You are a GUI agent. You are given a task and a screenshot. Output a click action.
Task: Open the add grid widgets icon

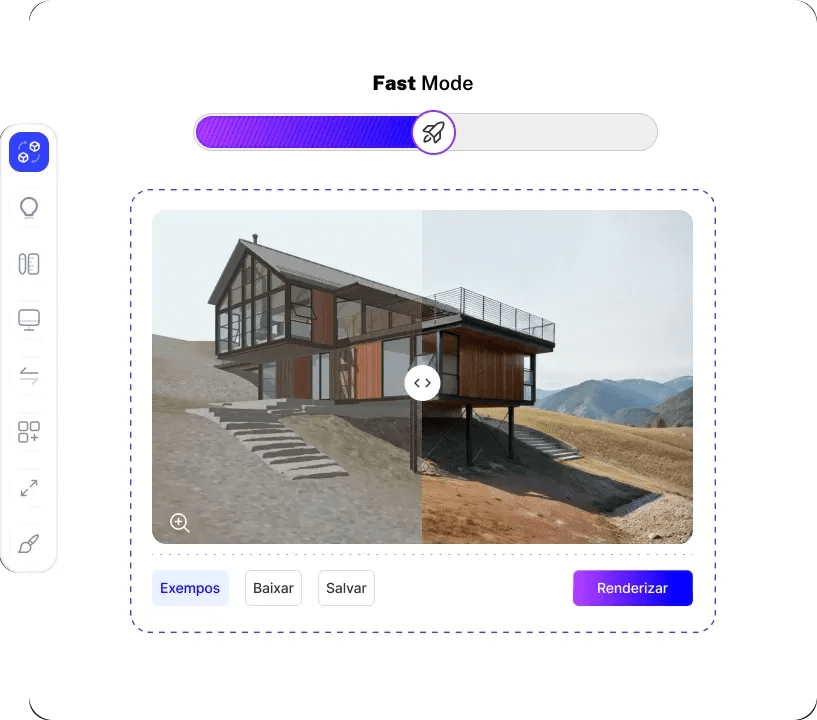tap(29, 432)
